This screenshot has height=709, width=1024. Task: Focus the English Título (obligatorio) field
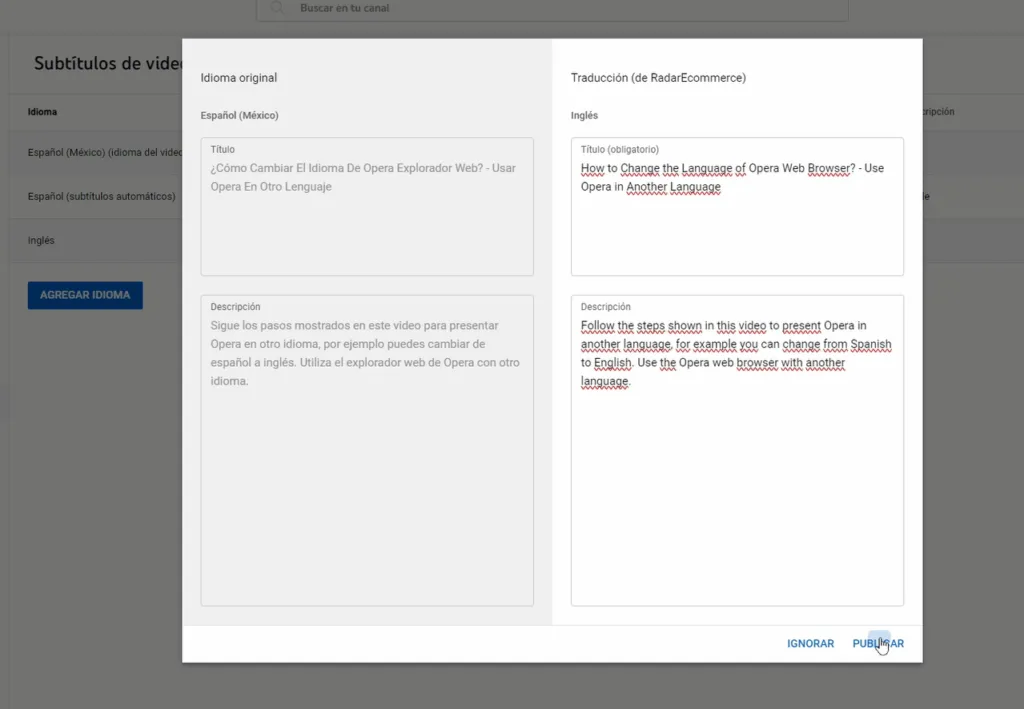(x=737, y=206)
